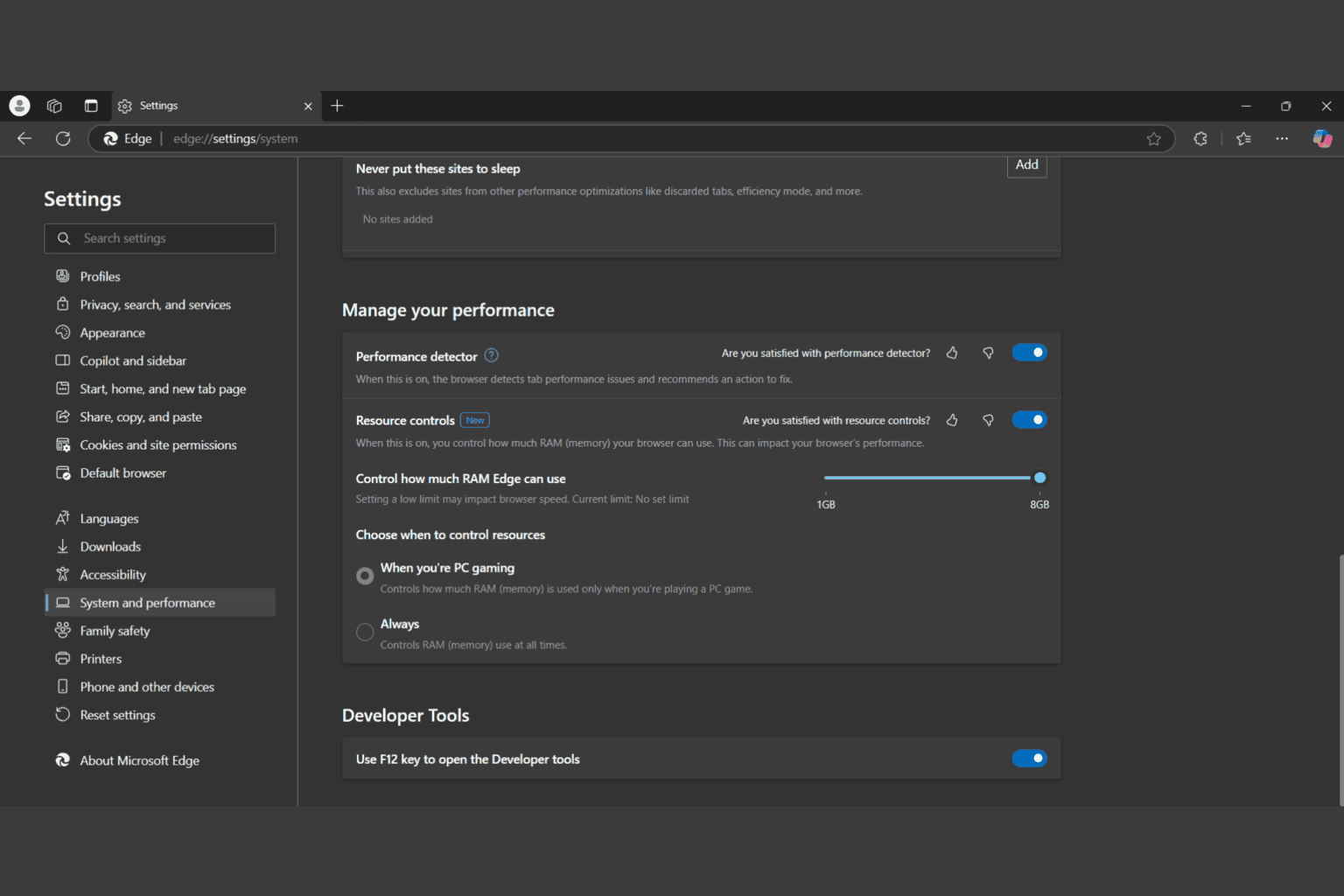The height and width of the screenshot is (896, 1344).
Task: Click the Developer Tools heading
Action: coord(406,716)
